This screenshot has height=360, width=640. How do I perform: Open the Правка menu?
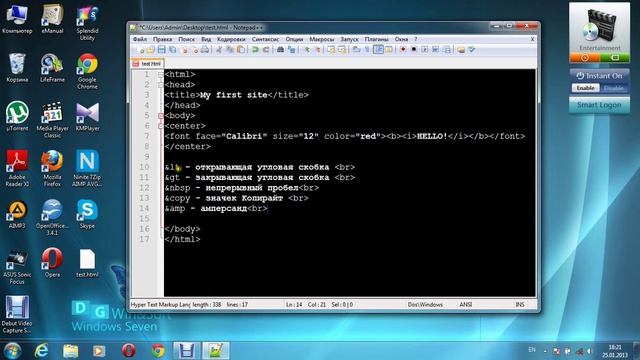pyautogui.click(x=162, y=39)
